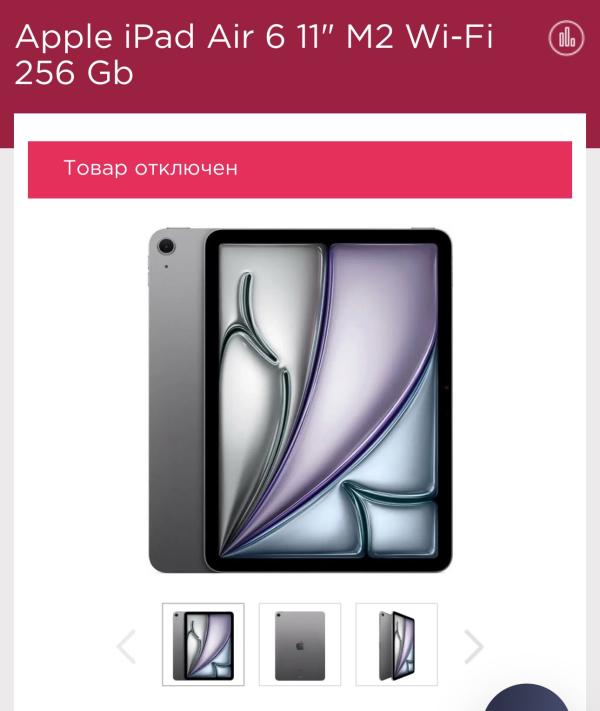Select the thumbnail showing iPad back with Apple logo
Screen dimensions: 600x711
(300, 644)
